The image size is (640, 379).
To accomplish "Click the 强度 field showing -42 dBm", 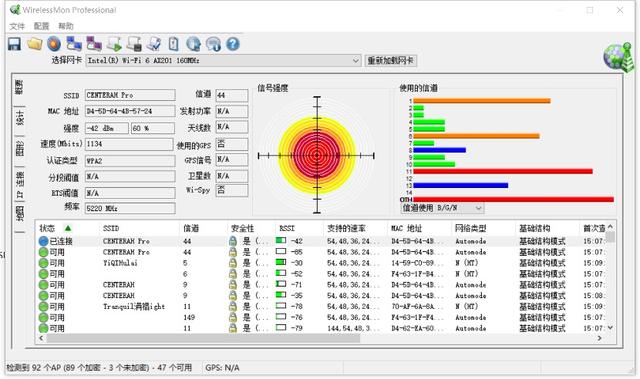I will point(107,128).
